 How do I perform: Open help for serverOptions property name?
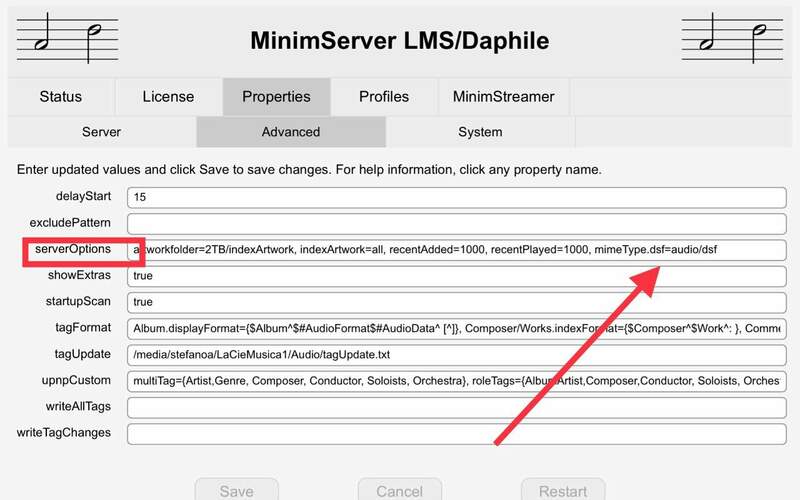coord(72,248)
